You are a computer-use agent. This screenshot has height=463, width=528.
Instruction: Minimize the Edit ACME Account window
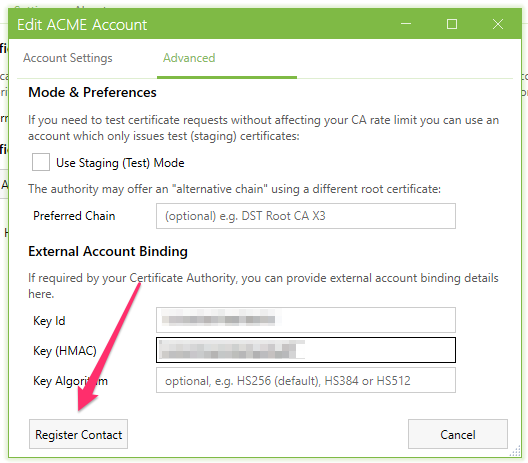[x=406, y=24]
